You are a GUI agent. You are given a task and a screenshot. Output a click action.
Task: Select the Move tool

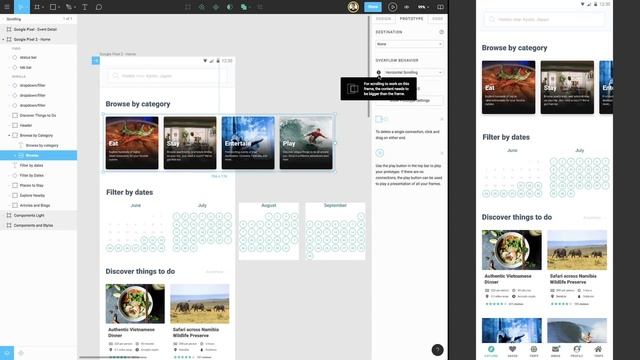(22, 7)
